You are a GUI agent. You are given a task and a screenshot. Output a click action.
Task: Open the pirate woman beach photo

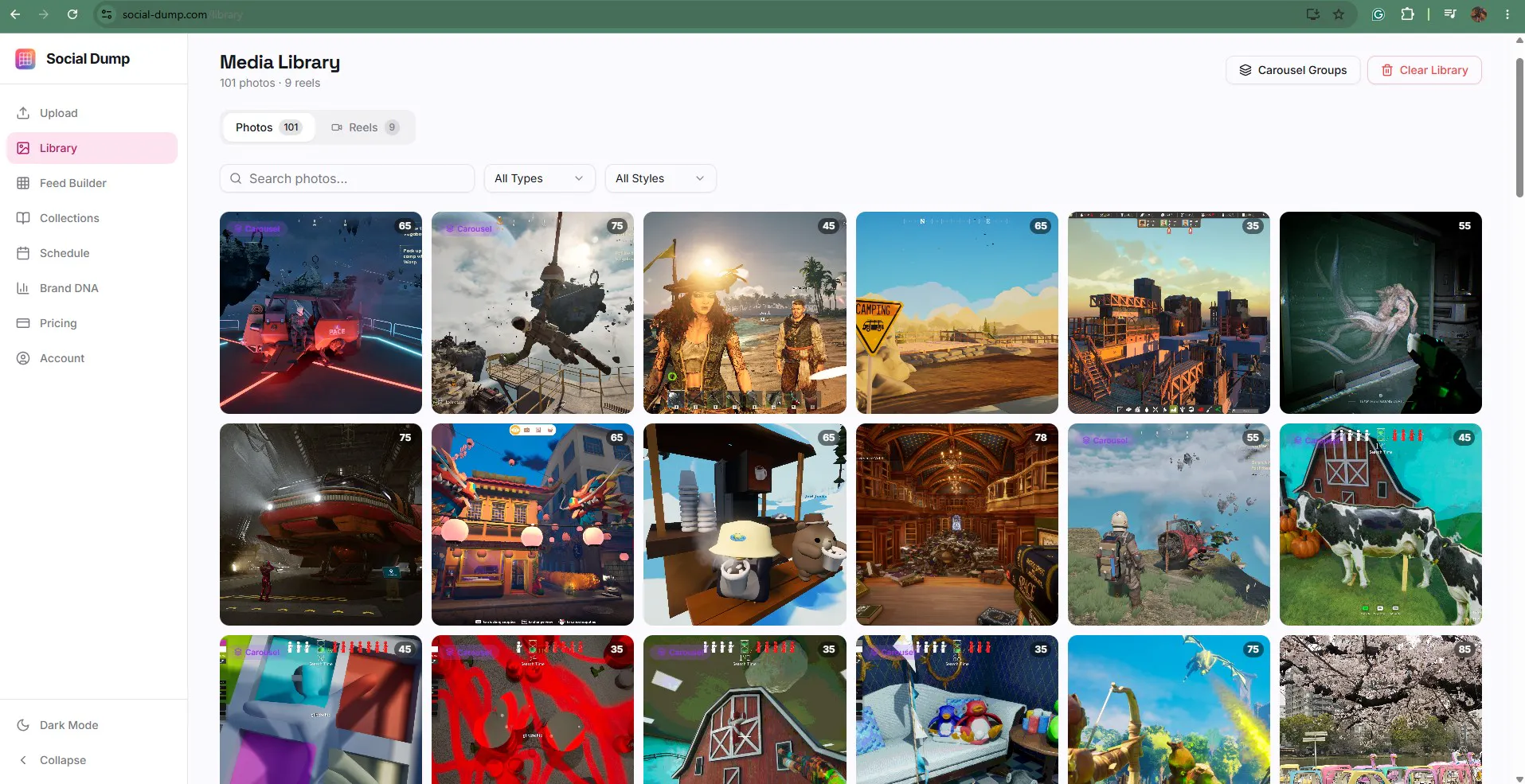(745, 313)
